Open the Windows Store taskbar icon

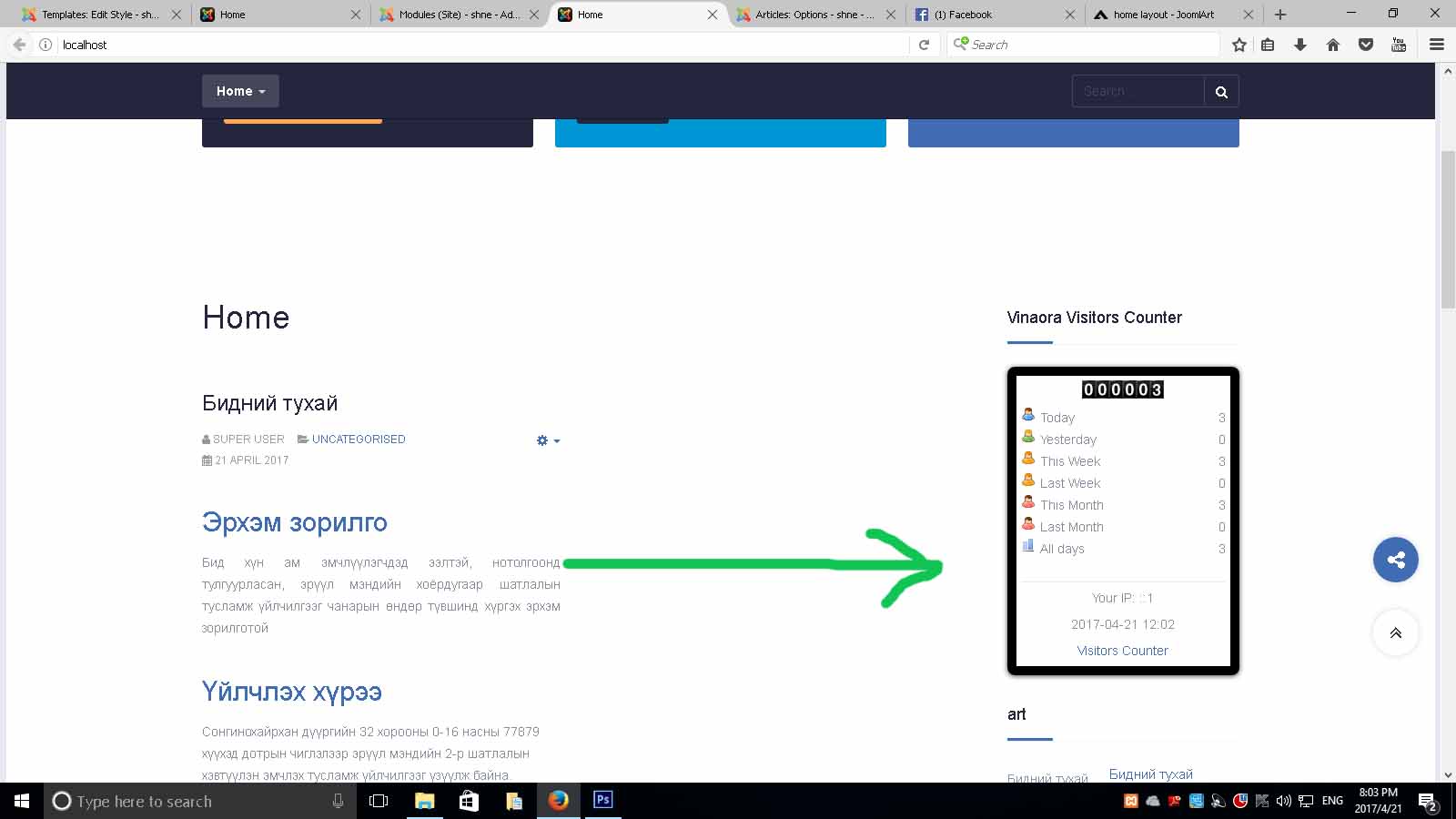click(x=469, y=801)
